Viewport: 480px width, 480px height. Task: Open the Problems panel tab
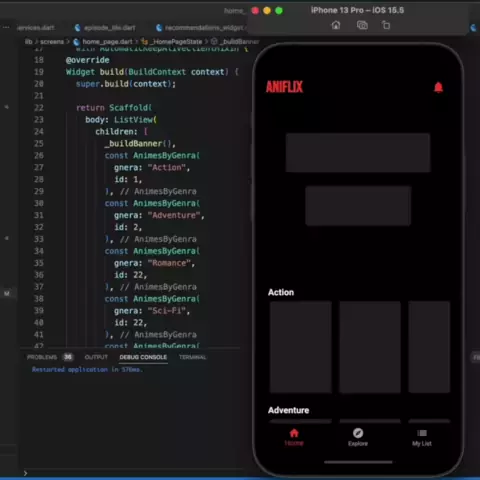click(x=42, y=357)
